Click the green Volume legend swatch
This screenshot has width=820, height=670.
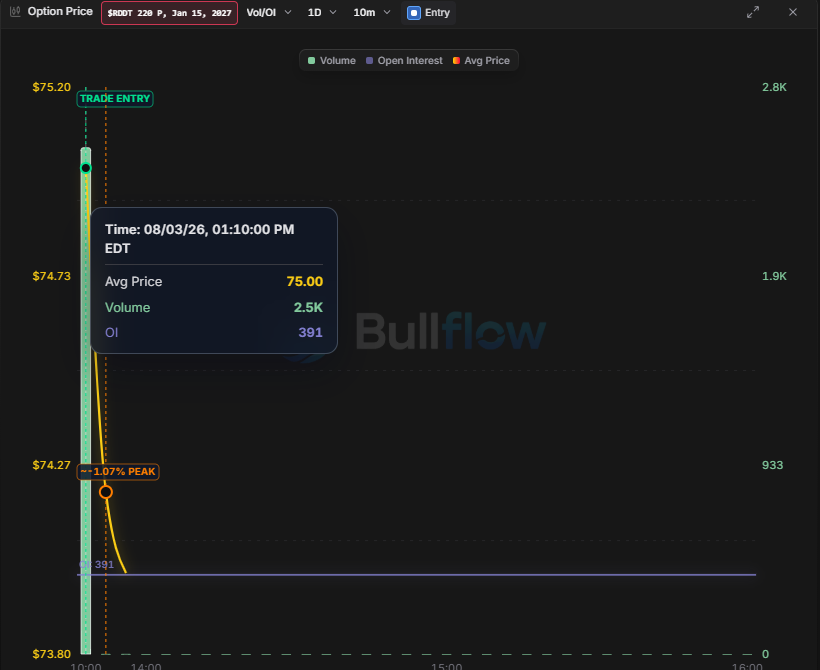(x=311, y=61)
